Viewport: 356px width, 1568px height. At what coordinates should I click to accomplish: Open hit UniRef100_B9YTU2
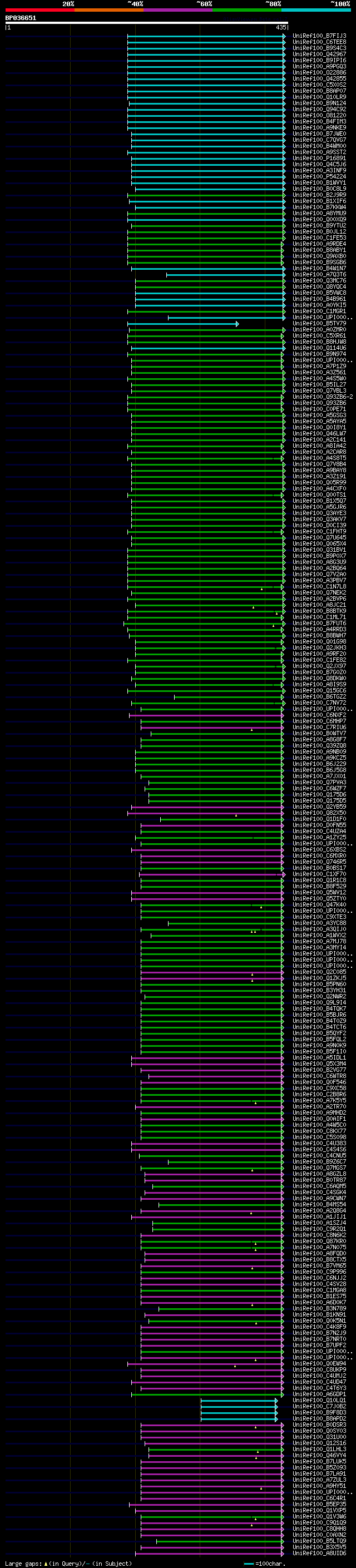(319, 225)
